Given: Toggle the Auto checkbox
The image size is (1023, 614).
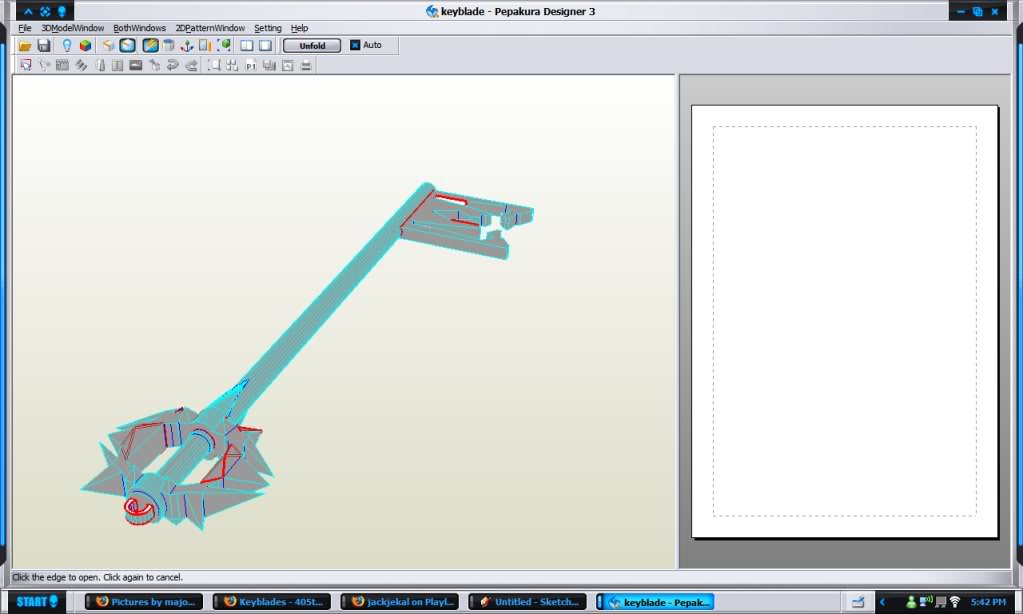Looking at the screenshot, I should (355, 45).
